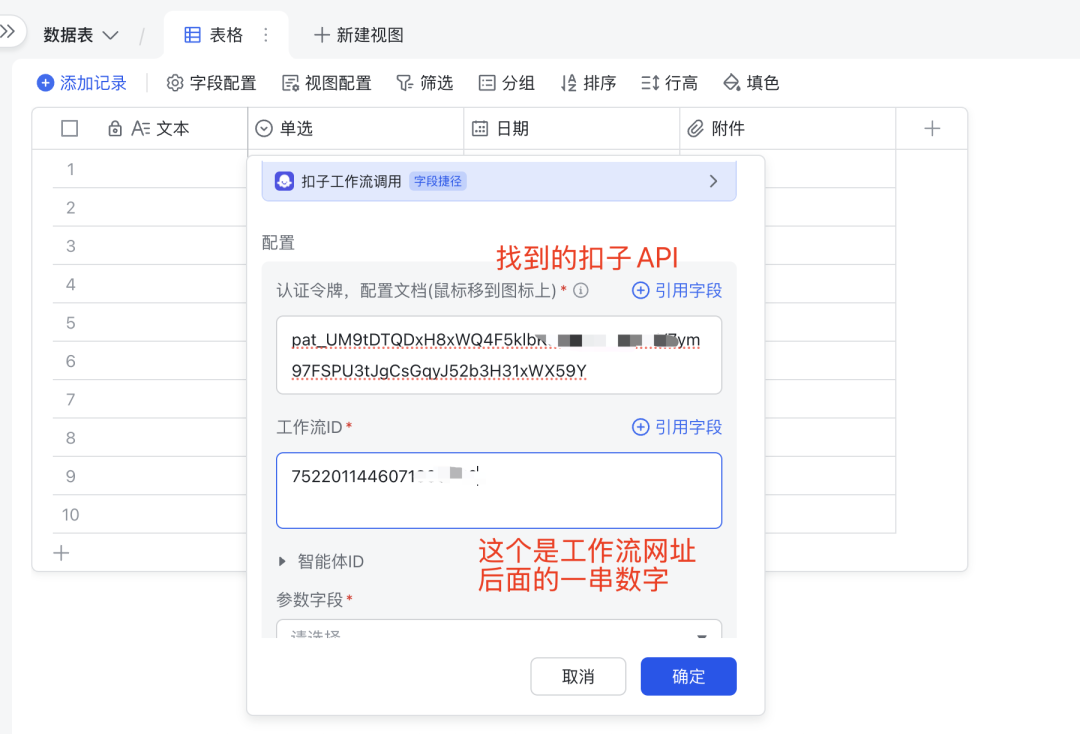1080x734 pixels.
Task: Add a new row with bottom plus
Action: pos(61,553)
